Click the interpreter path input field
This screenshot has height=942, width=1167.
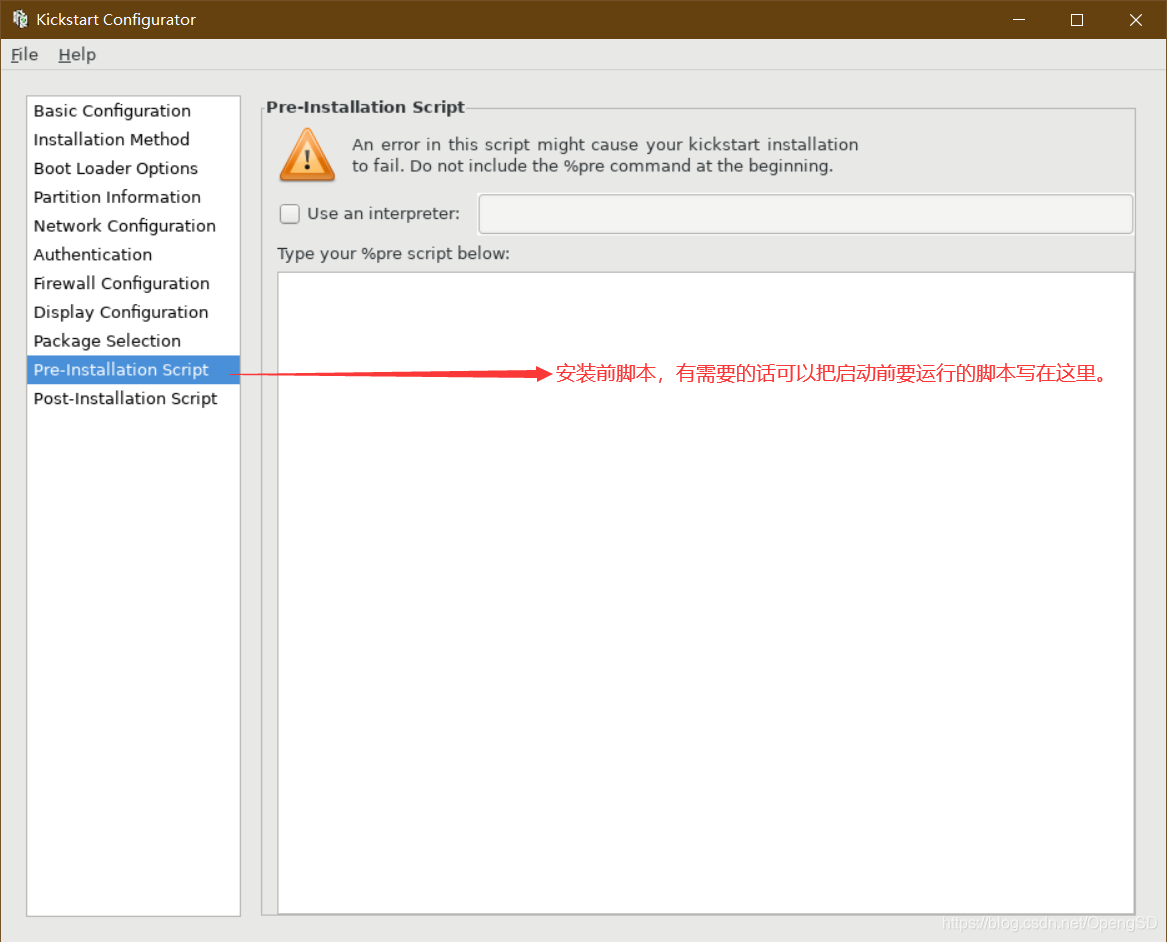click(805, 214)
